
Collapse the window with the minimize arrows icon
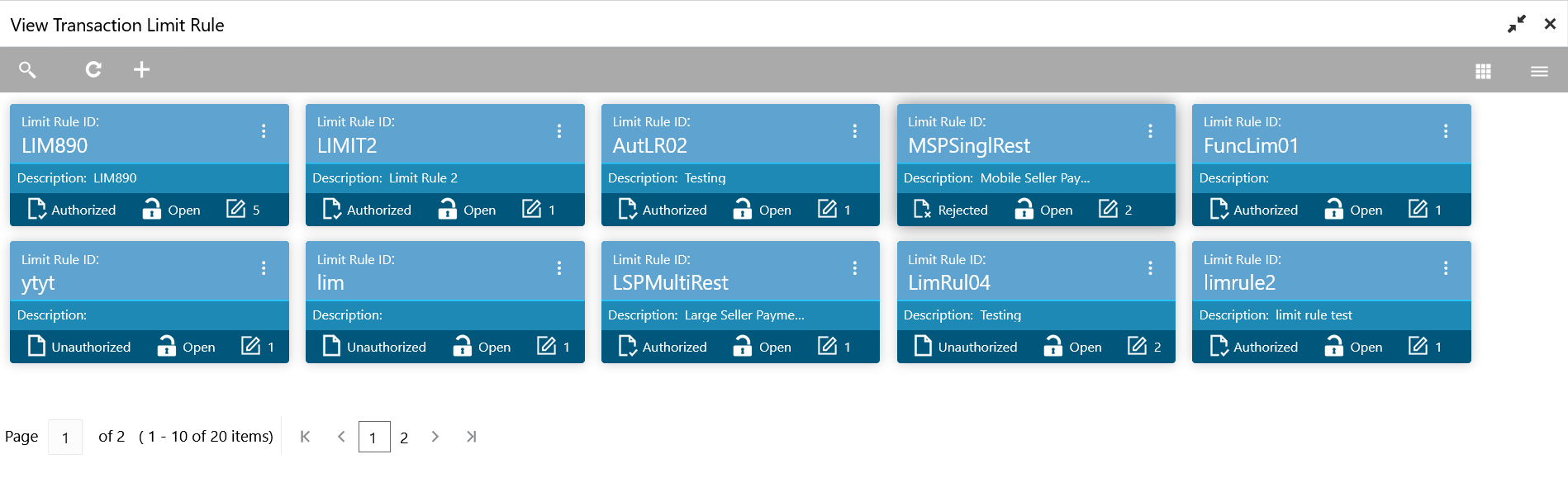tap(1516, 25)
